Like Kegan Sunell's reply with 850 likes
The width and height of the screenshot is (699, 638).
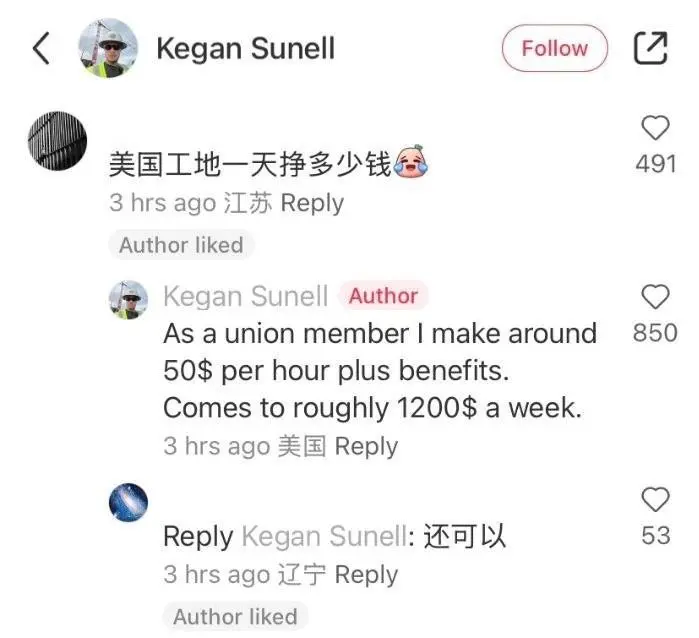[x=655, y=297]
